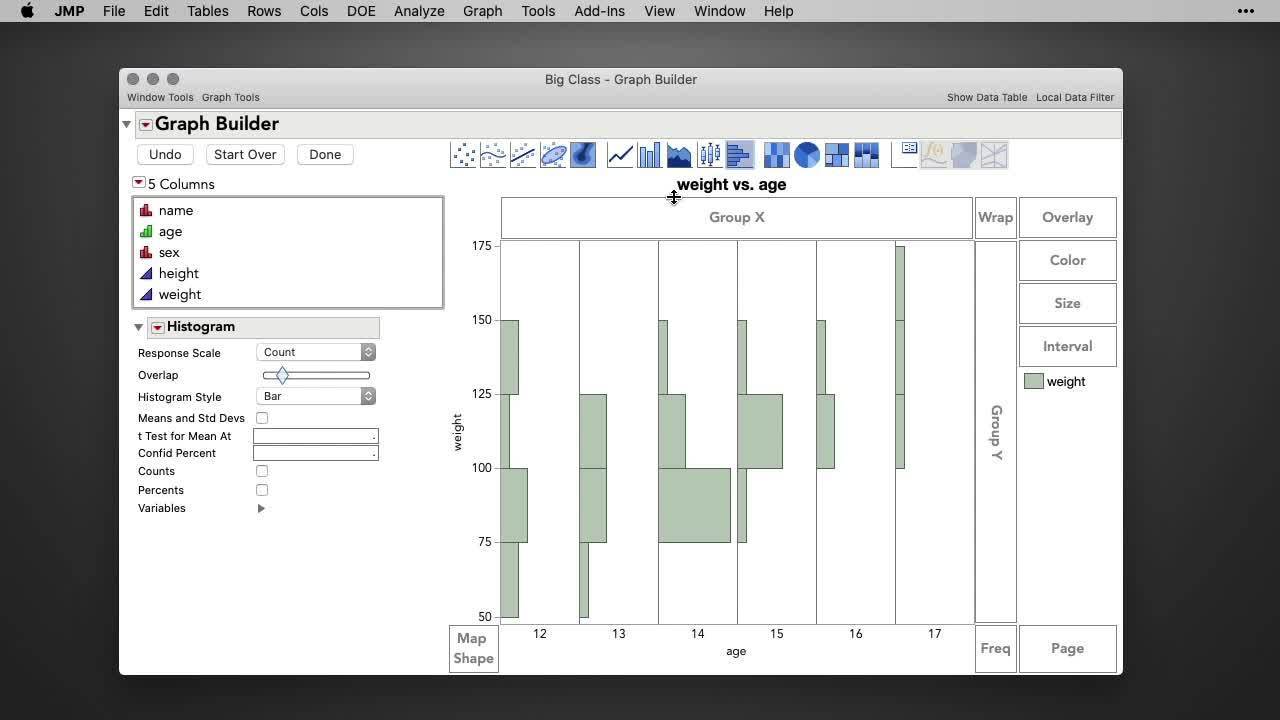Click the Color drop zone
The image size is (1280, 720).
click(x=1067, y=260)
